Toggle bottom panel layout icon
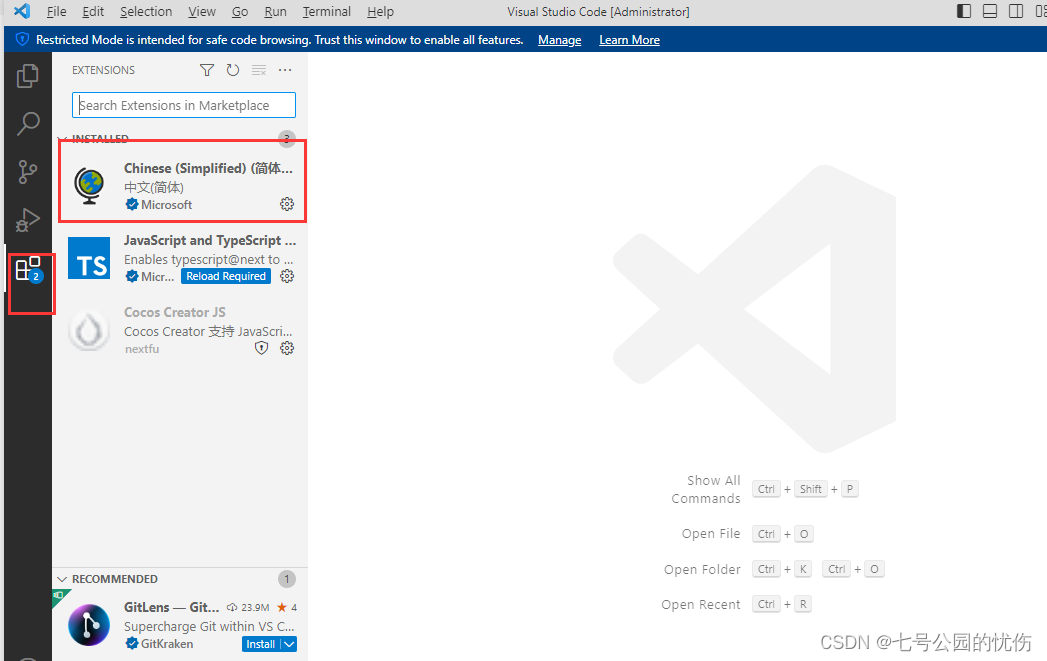Viewport: 1047px width, 661px height. point(990,11)
